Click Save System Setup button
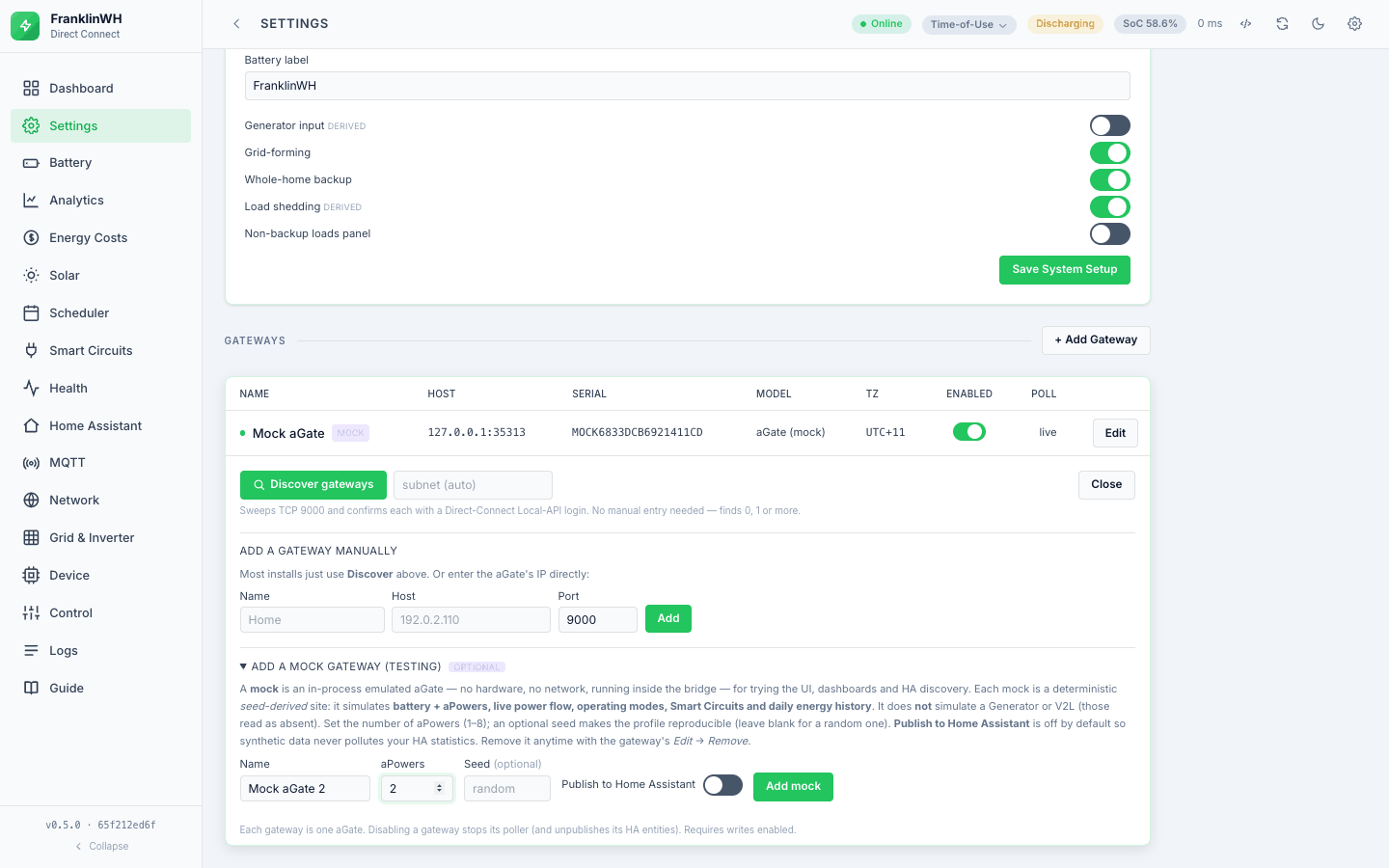The width and height of the screenshot is (1389, 868). [x=1065, y=270]
